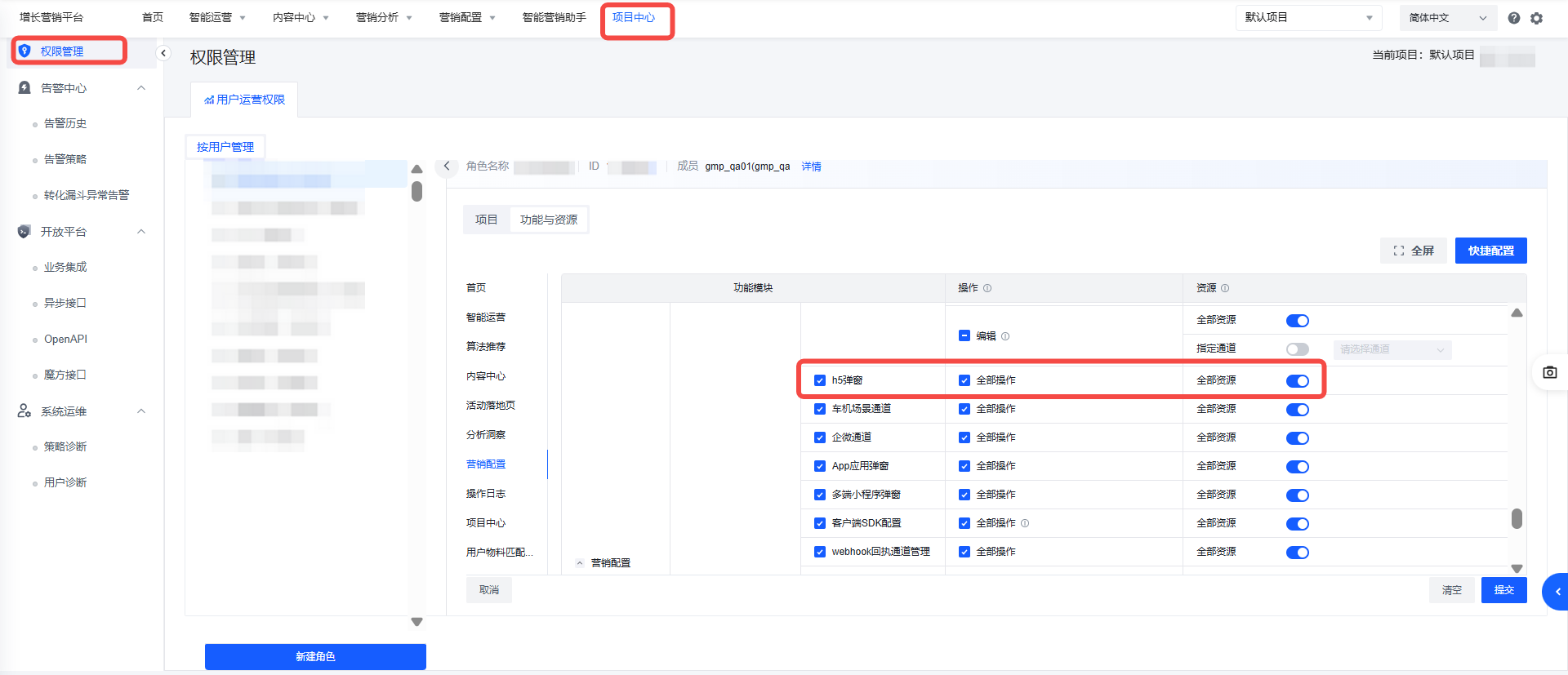Collapse the left sidebar with arrow icon
This screenshot has height=675, width=1568.
(x=163, y=53)
